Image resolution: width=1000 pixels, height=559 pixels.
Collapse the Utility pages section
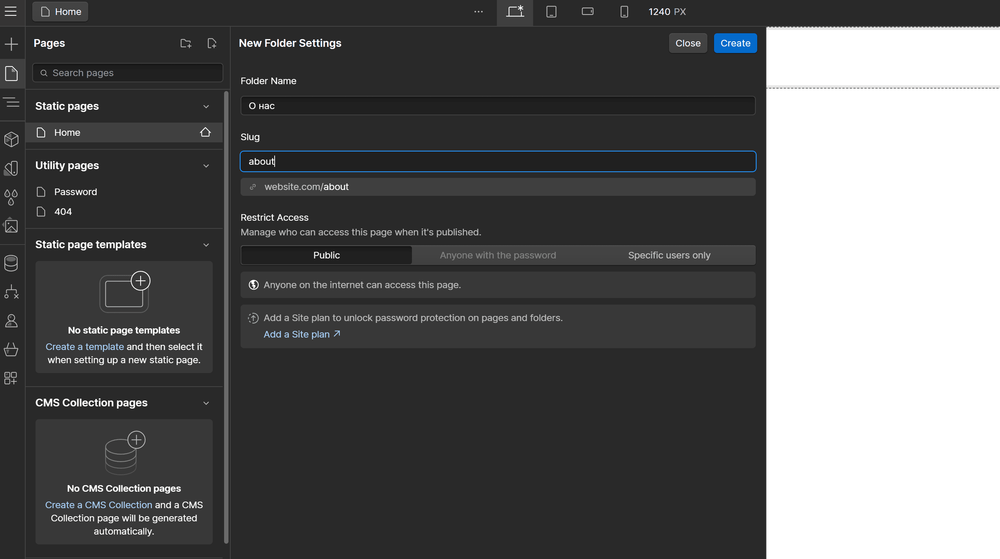(206, 166)
